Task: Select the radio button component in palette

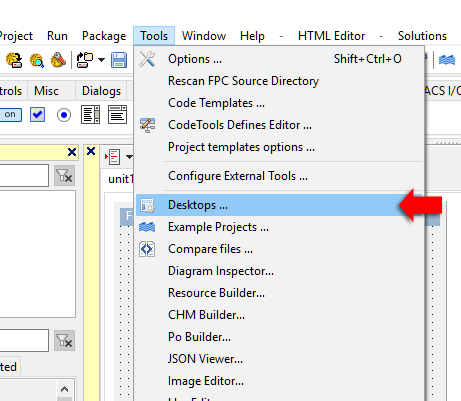Action: (x=64, y=115)
